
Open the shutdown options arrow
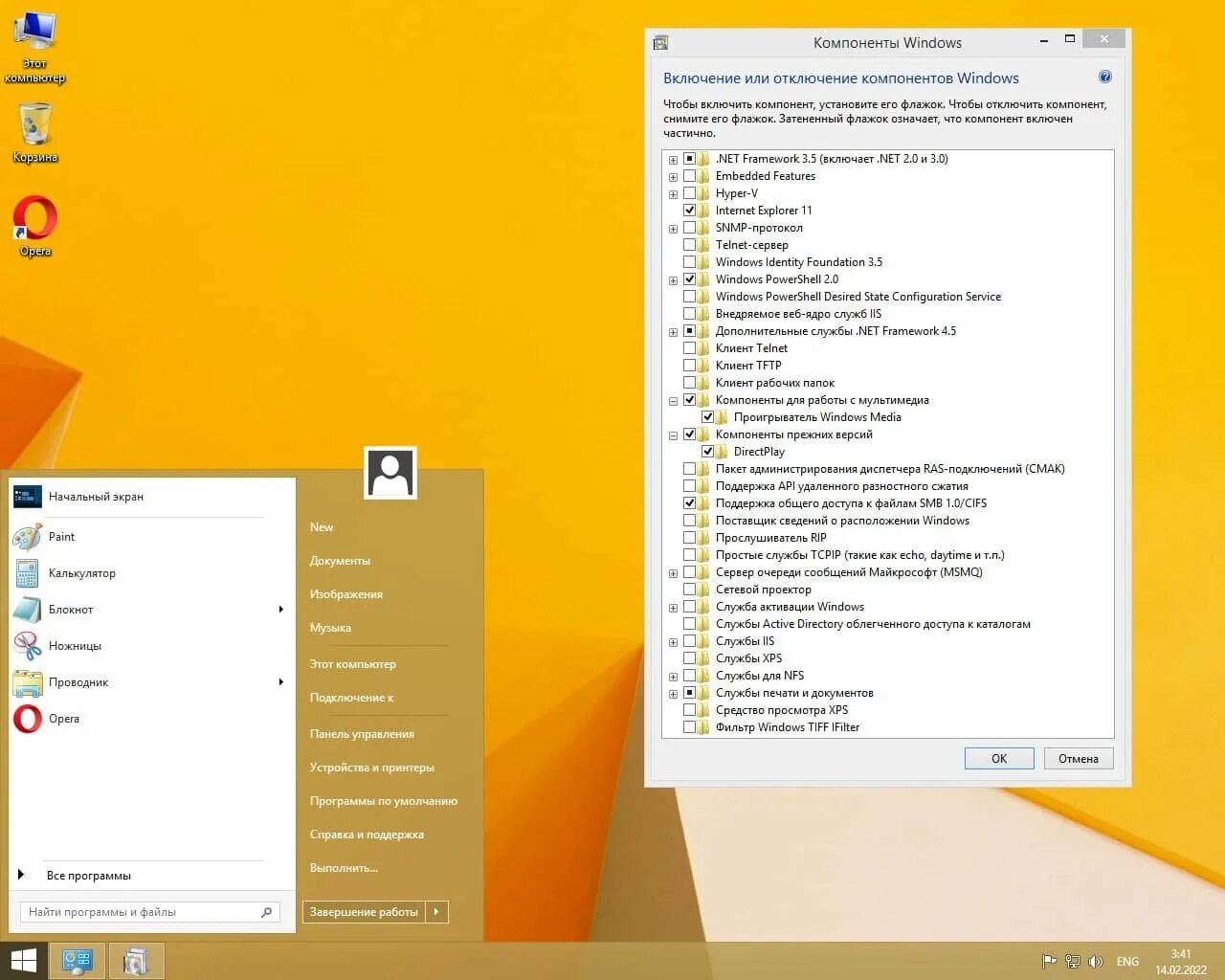tap(436, 912)
